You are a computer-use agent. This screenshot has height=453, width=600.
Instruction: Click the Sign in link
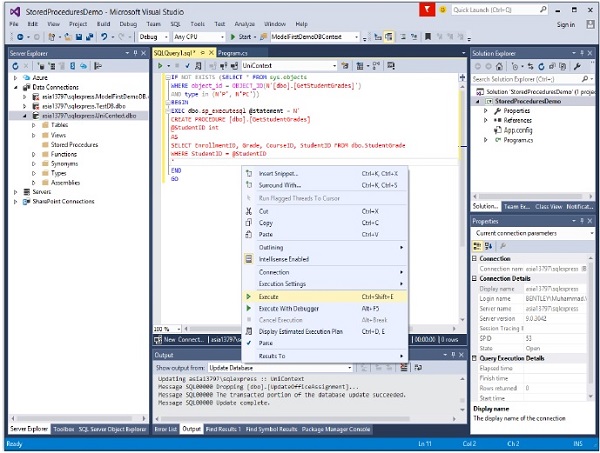(x=565, y=23)
